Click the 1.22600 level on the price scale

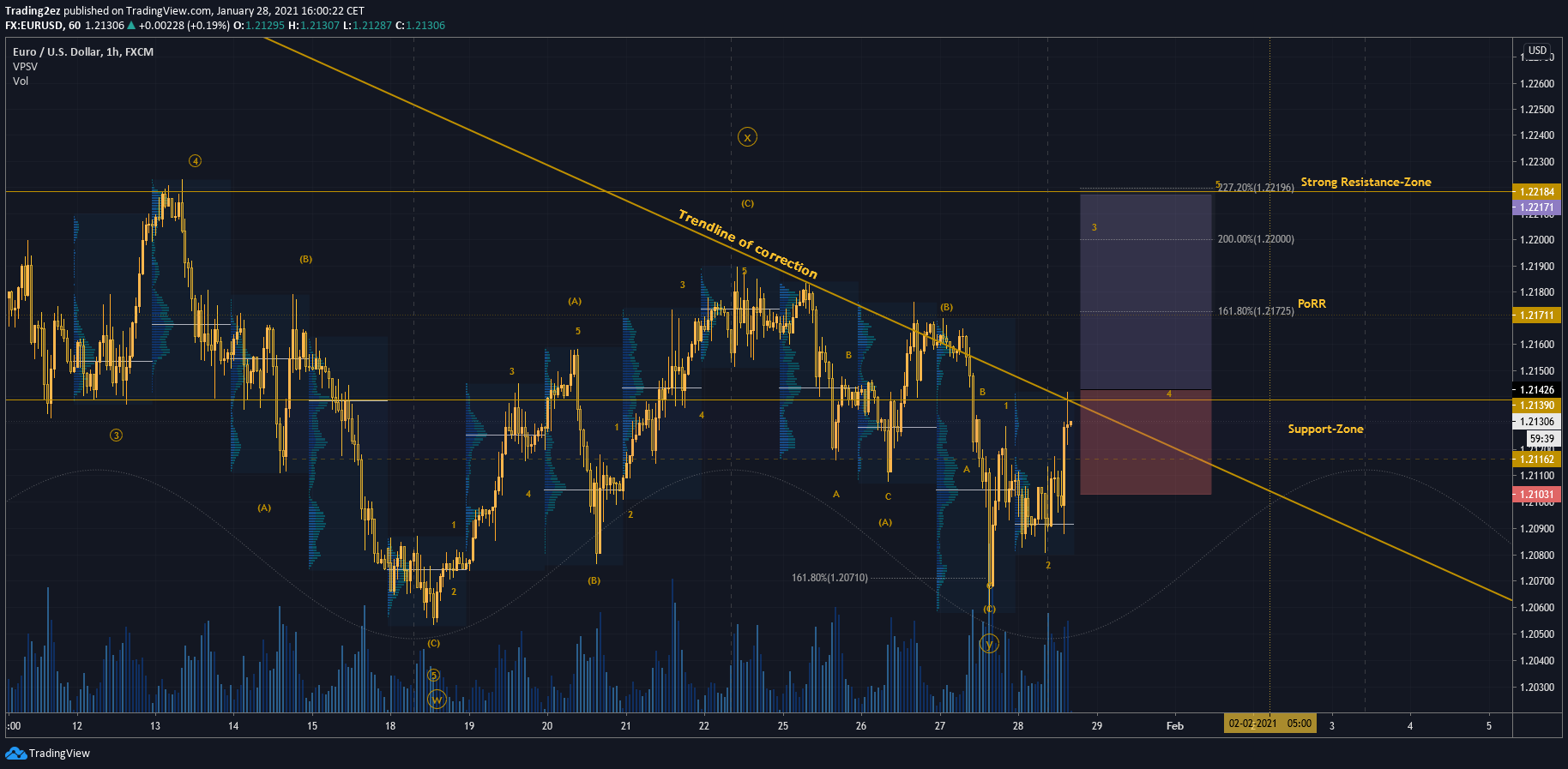click(x=1536, y=84)
